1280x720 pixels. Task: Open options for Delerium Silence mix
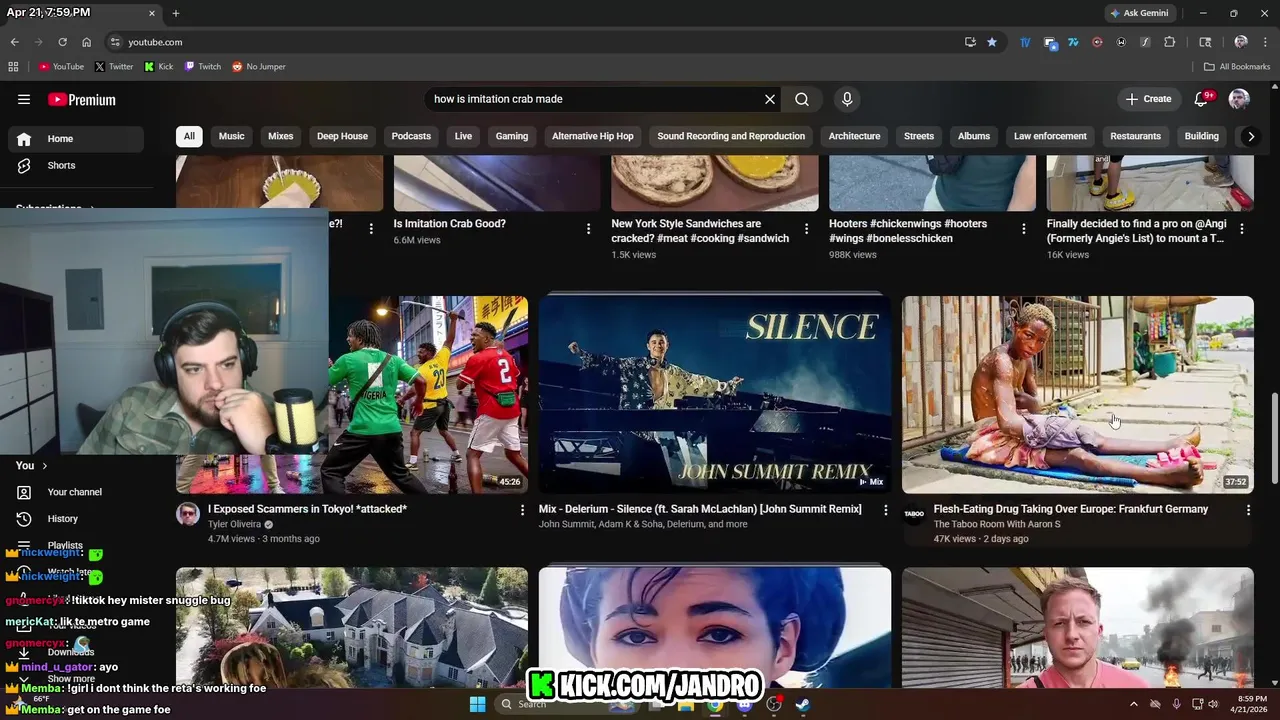coord(885,510)
